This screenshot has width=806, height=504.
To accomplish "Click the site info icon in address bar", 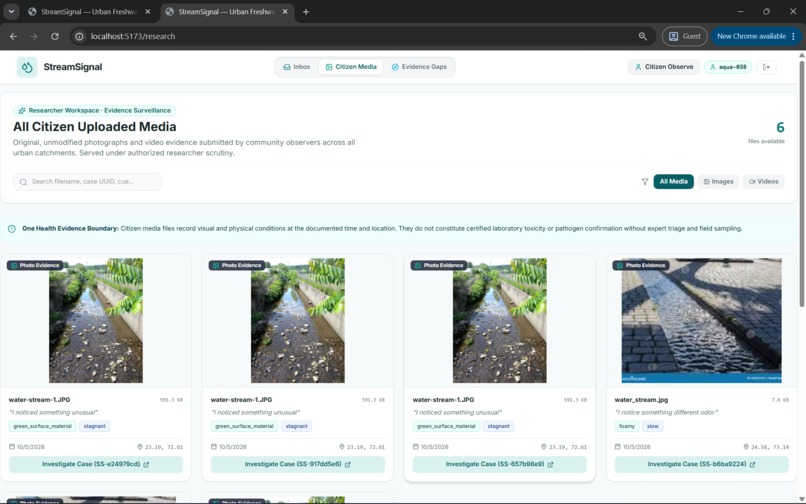I will (x=79, y=37).
